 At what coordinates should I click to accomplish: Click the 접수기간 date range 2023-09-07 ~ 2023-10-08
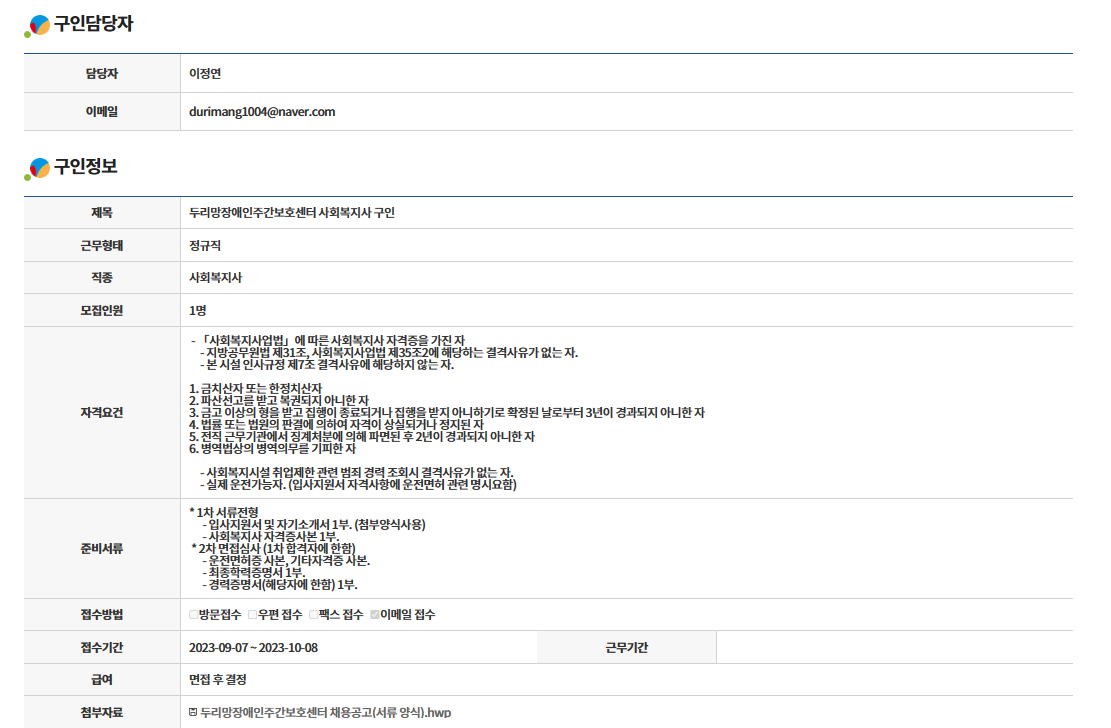click(253, 647)
